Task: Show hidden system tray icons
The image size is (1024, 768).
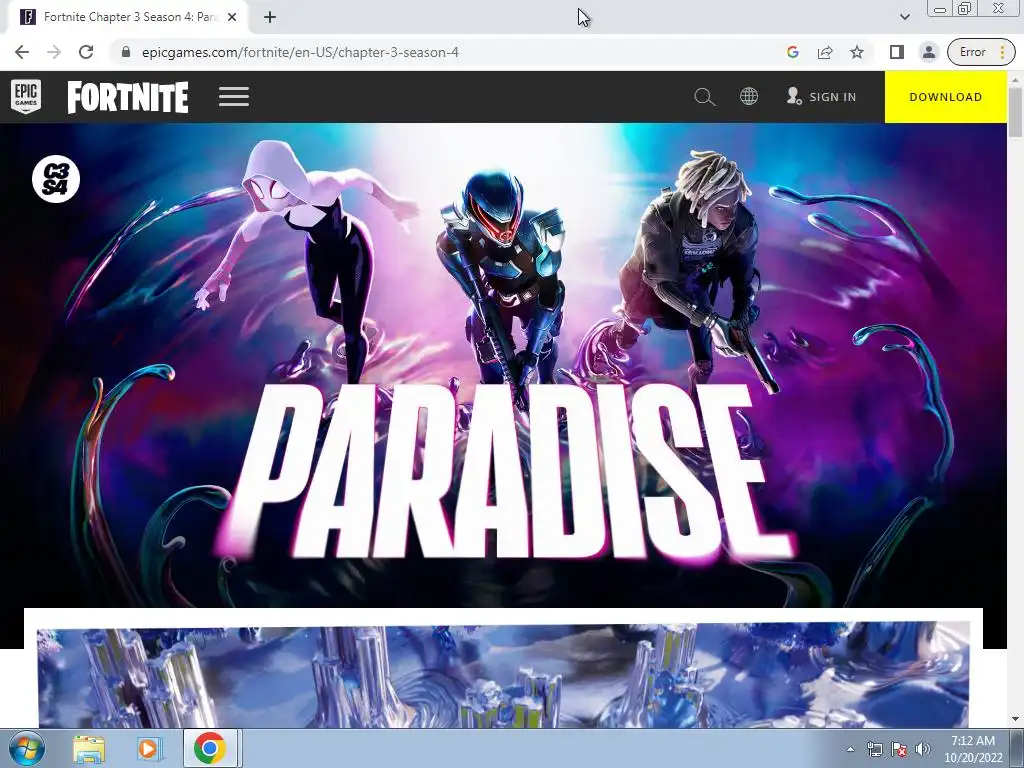Action: tap(850, 749)
